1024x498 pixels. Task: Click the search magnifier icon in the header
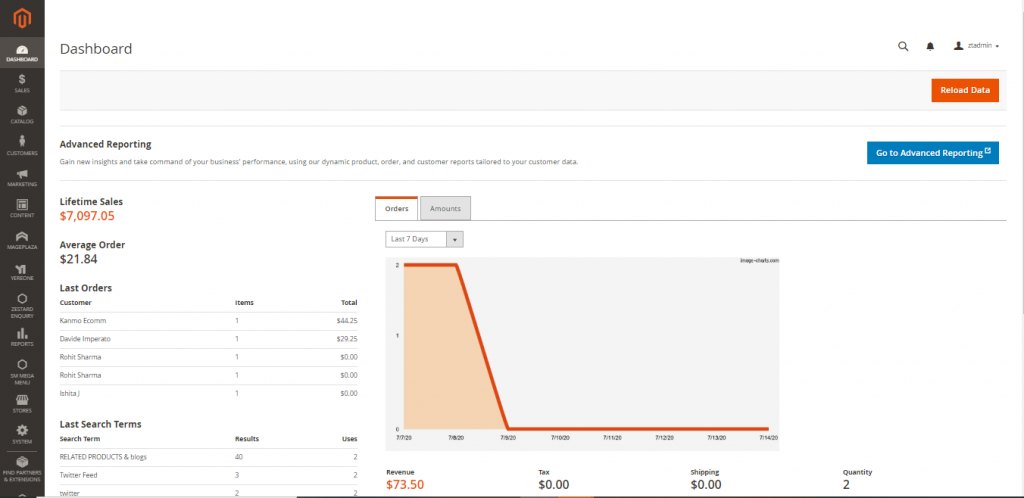pos(903,46)
